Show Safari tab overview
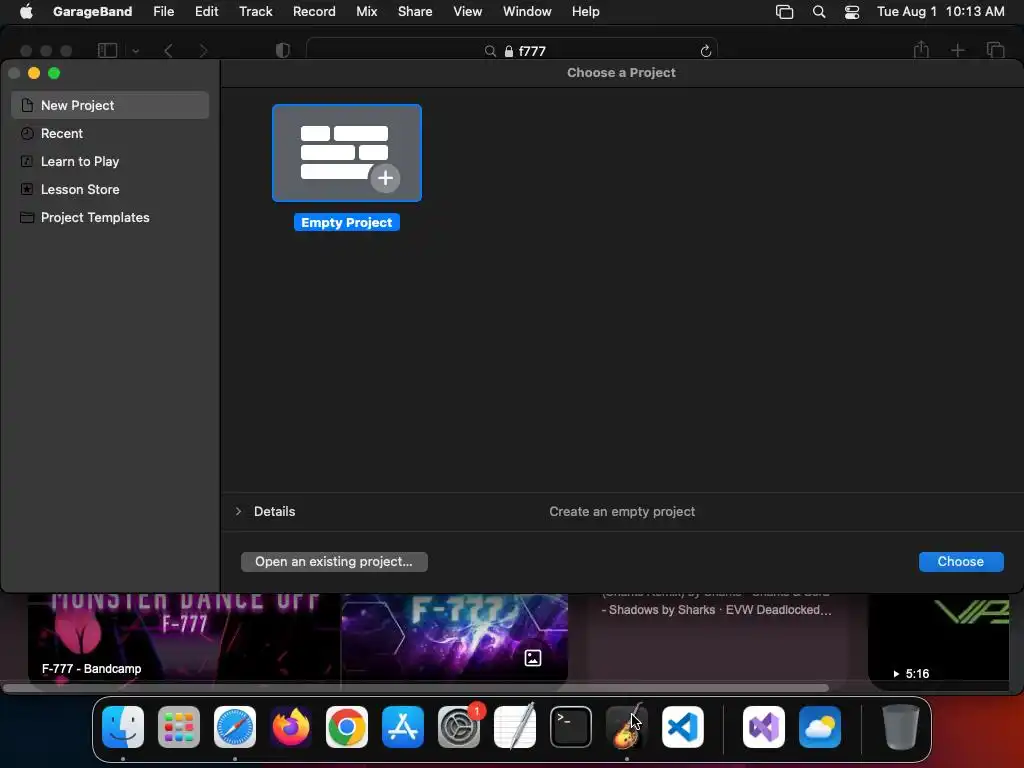This screenshot has height=768, width=1024. [x=995, y=50]
